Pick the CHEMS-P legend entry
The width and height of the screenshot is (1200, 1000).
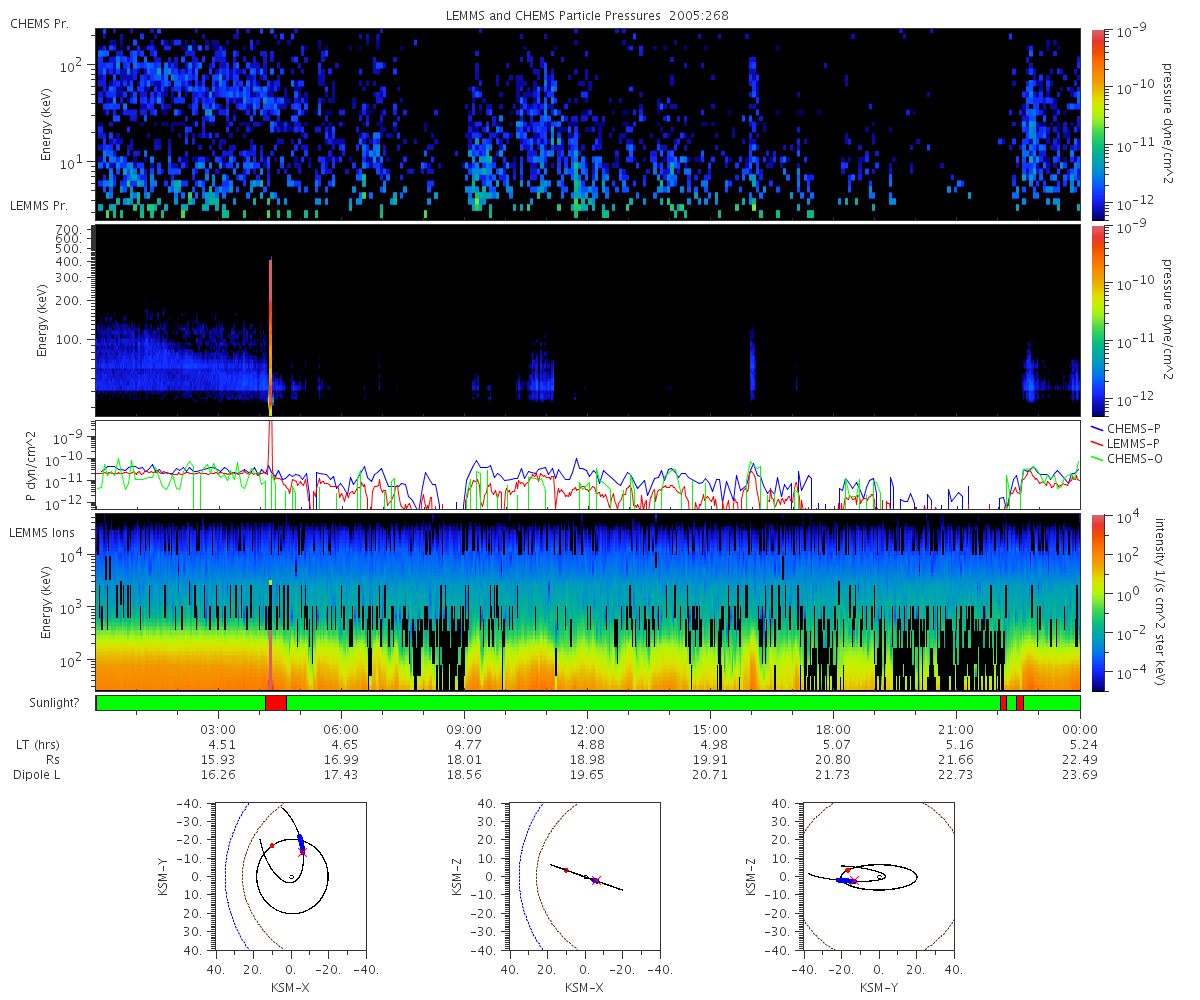[1126, 428]
